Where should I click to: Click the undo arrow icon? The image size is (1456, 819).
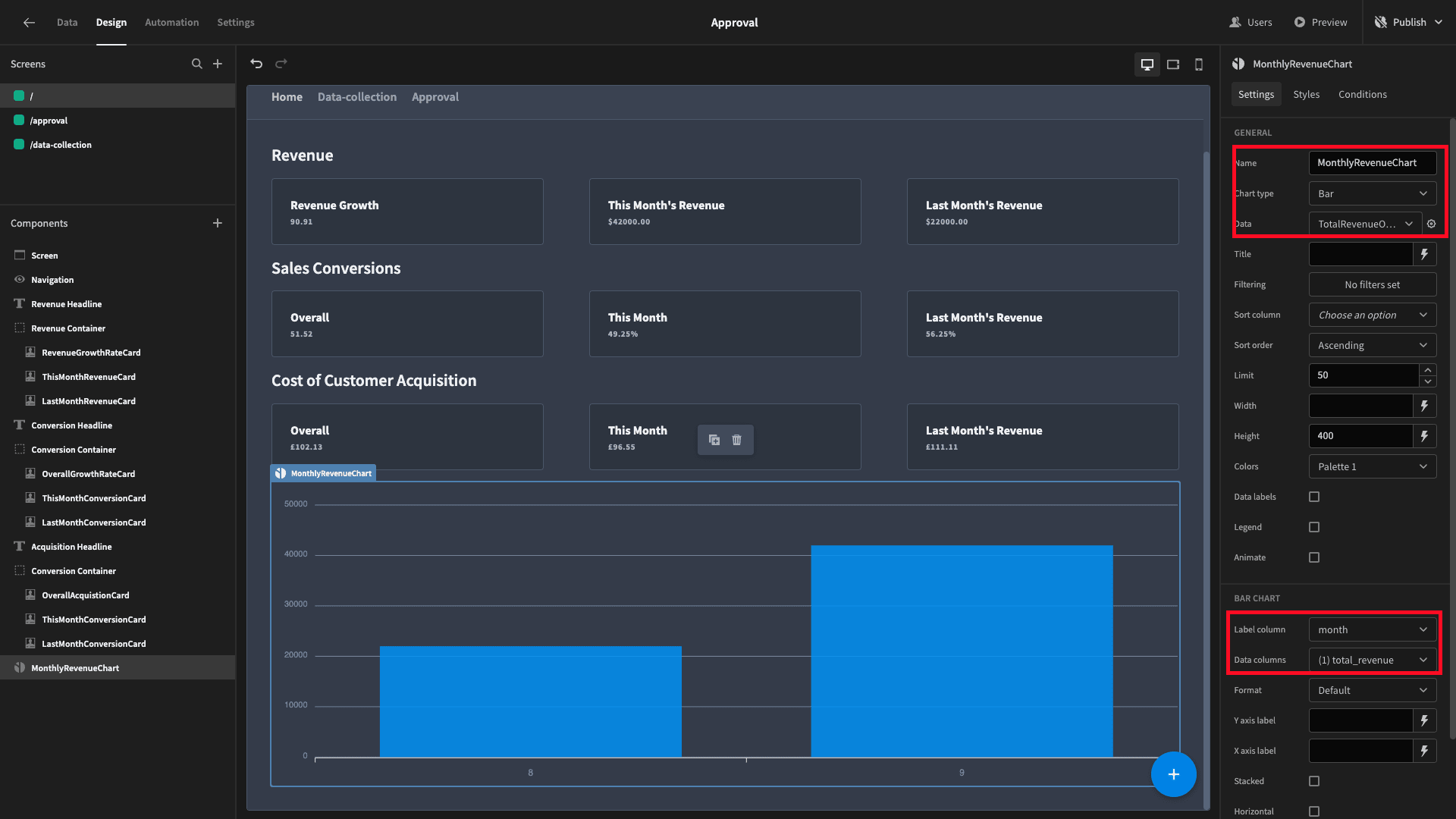(x=256, y=64)
